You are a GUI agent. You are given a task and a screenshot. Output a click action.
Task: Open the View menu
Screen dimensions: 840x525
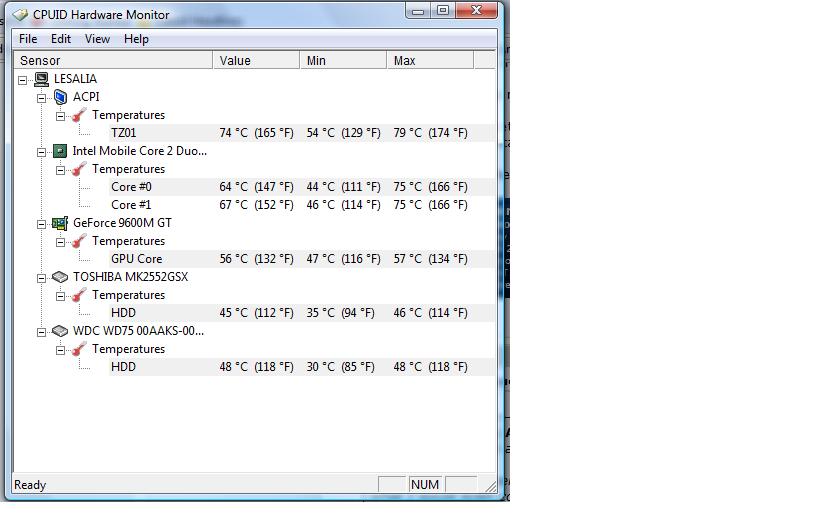(x=97, y=39)
